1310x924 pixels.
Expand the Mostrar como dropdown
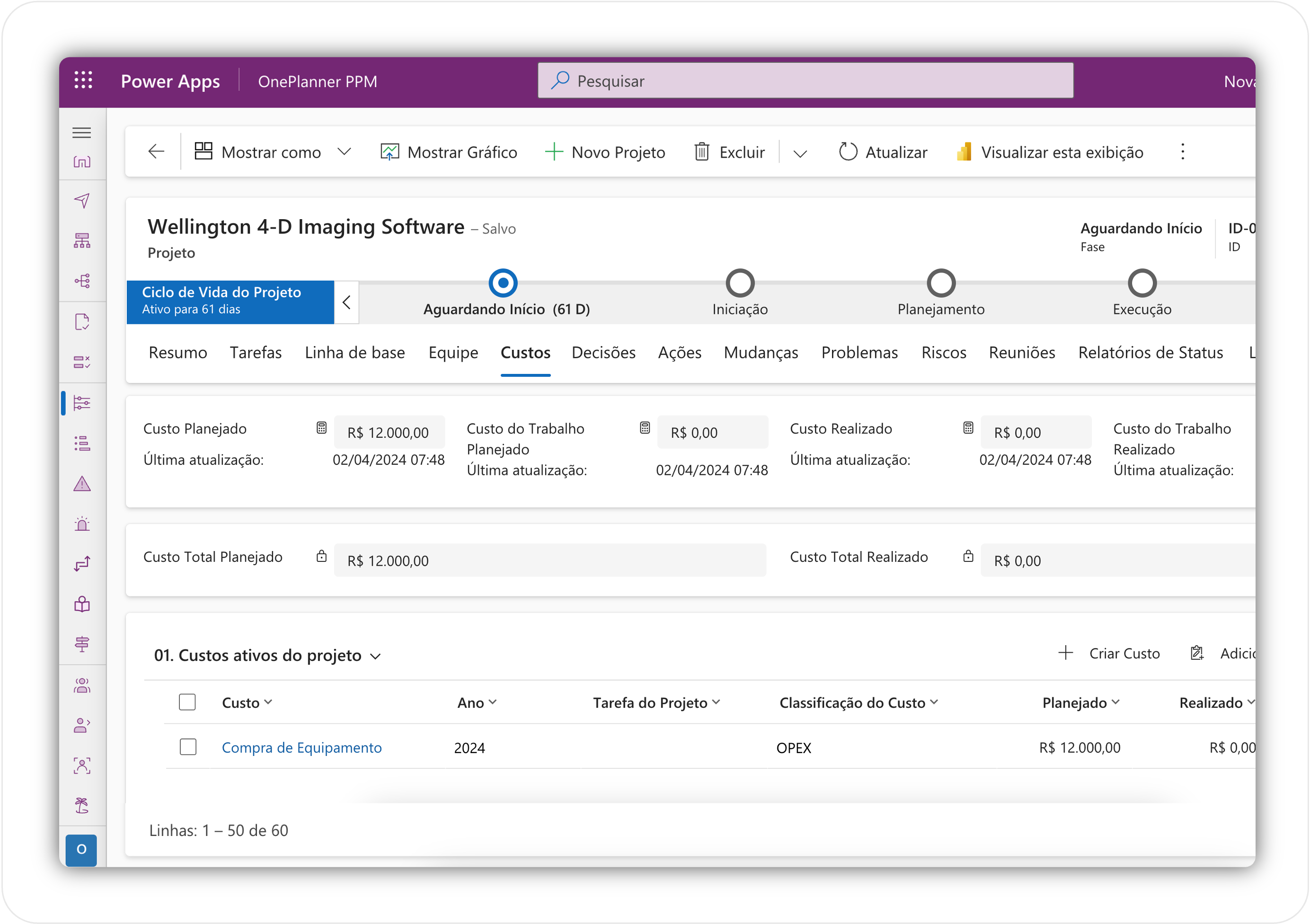click(x=344, y=152)
